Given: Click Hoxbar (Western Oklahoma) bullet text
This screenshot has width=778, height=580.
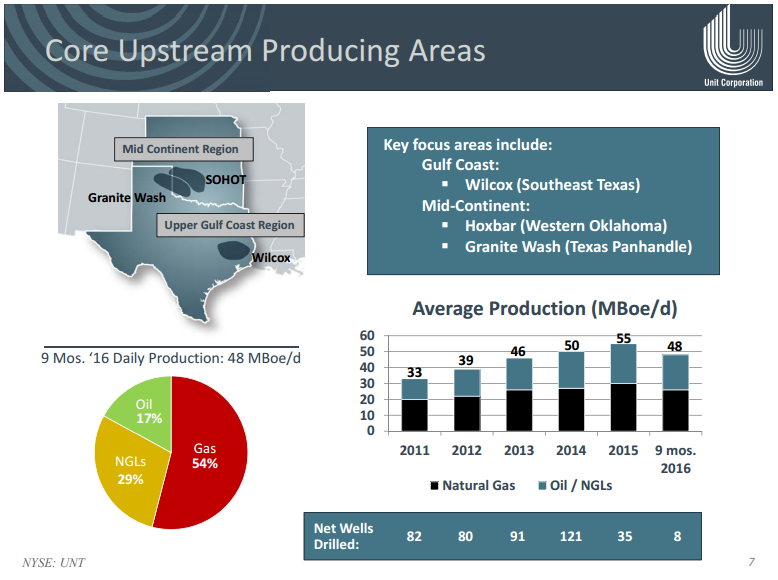Looking at the screenshot, I should [x=565, y=225].
